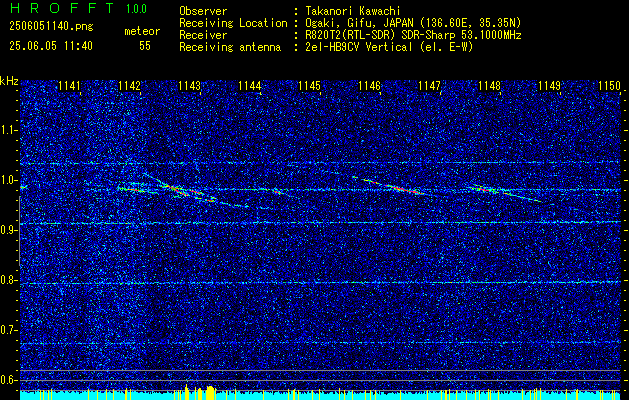Image resolution: width=629 pixels, height=400 pixels.
Task: Click the meteor label
Action: 142,31
